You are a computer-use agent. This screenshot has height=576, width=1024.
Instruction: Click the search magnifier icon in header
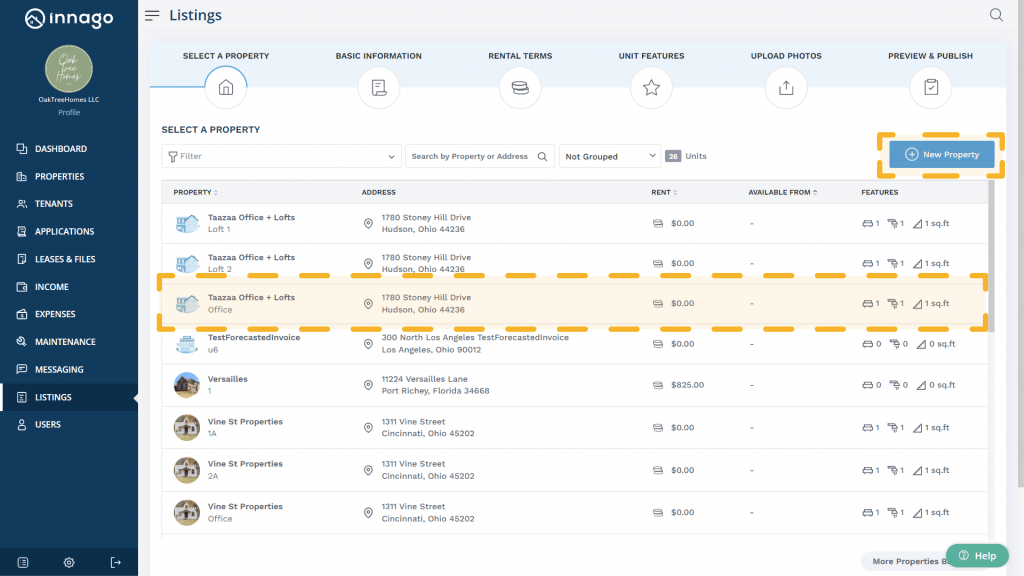[x=996, y=15]
